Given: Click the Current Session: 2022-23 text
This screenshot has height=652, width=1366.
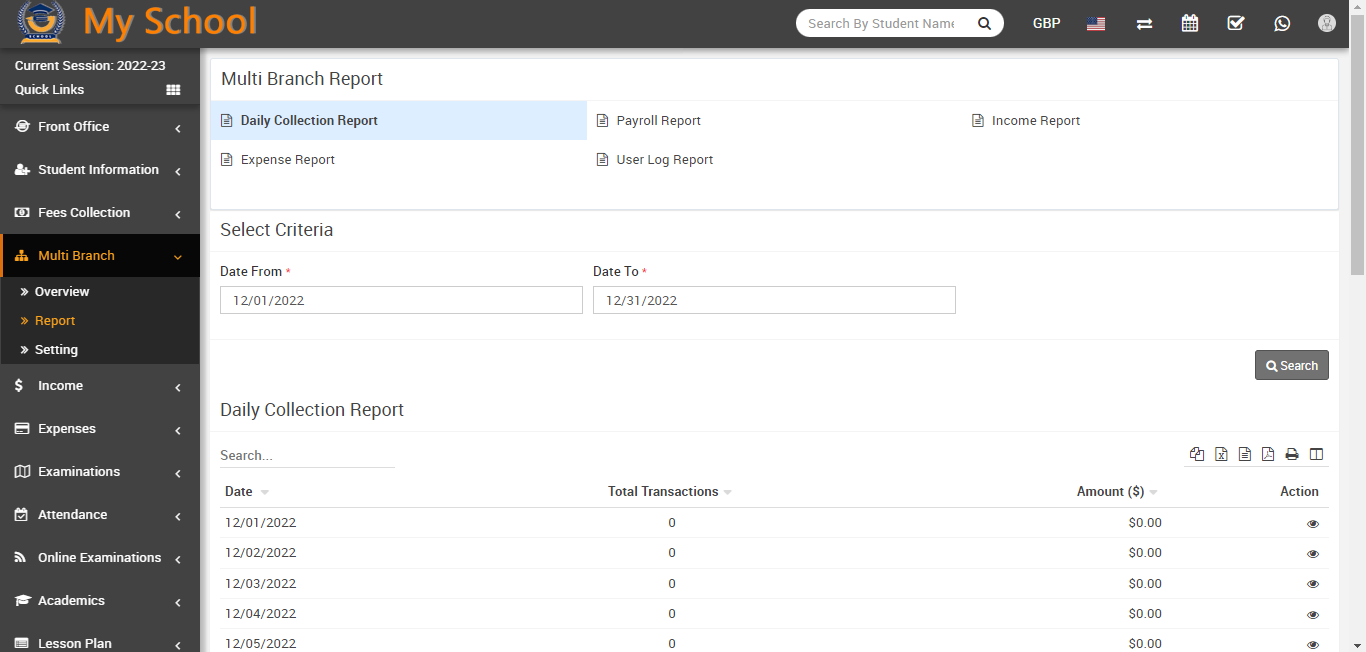Looking at the screenshot, I should pyautogui.click(x=90, y=66).
